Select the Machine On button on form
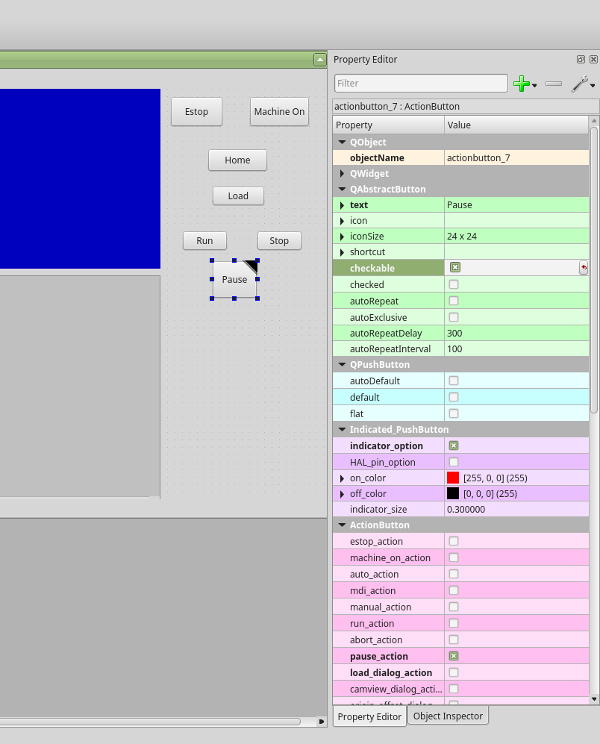 (x=279, y=112)
